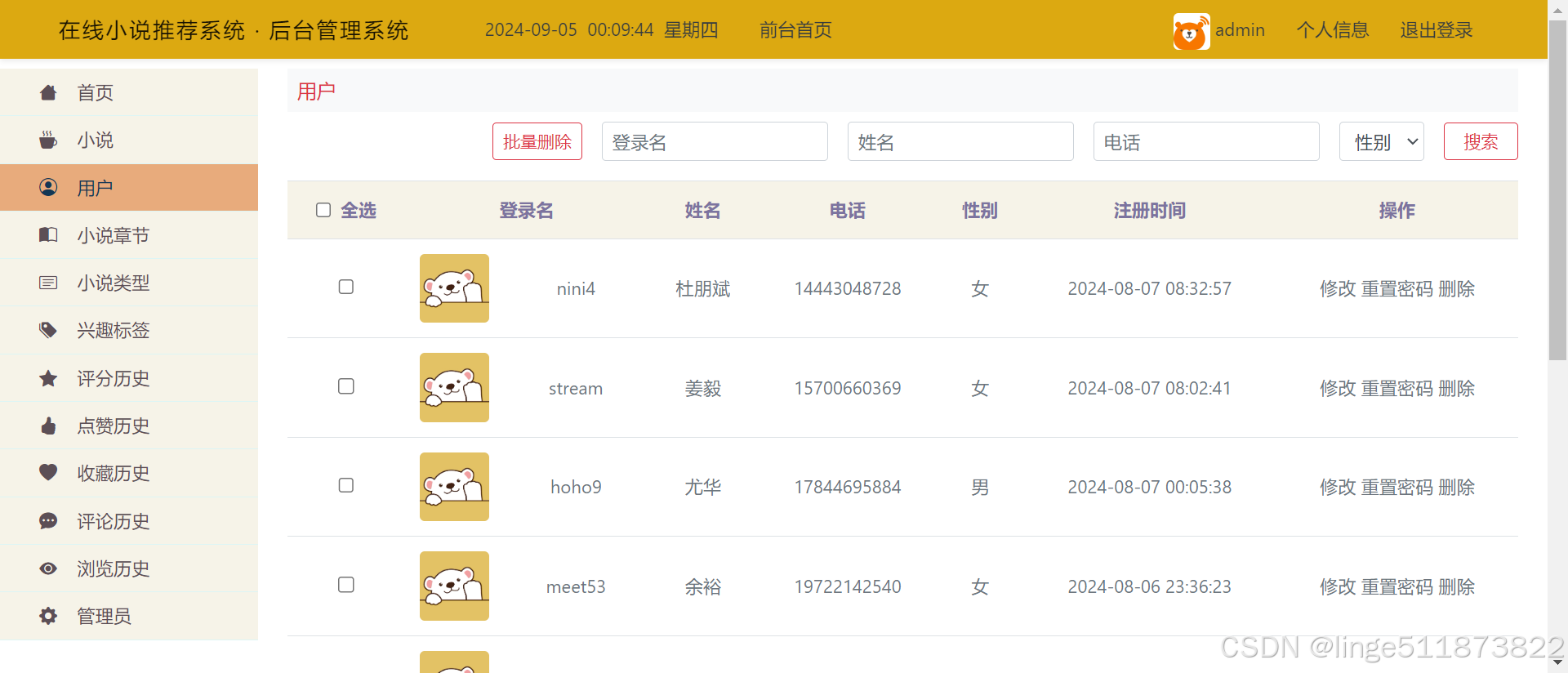
Task: Click the gear icon beside 管理员
Action: tap(48, 616)
